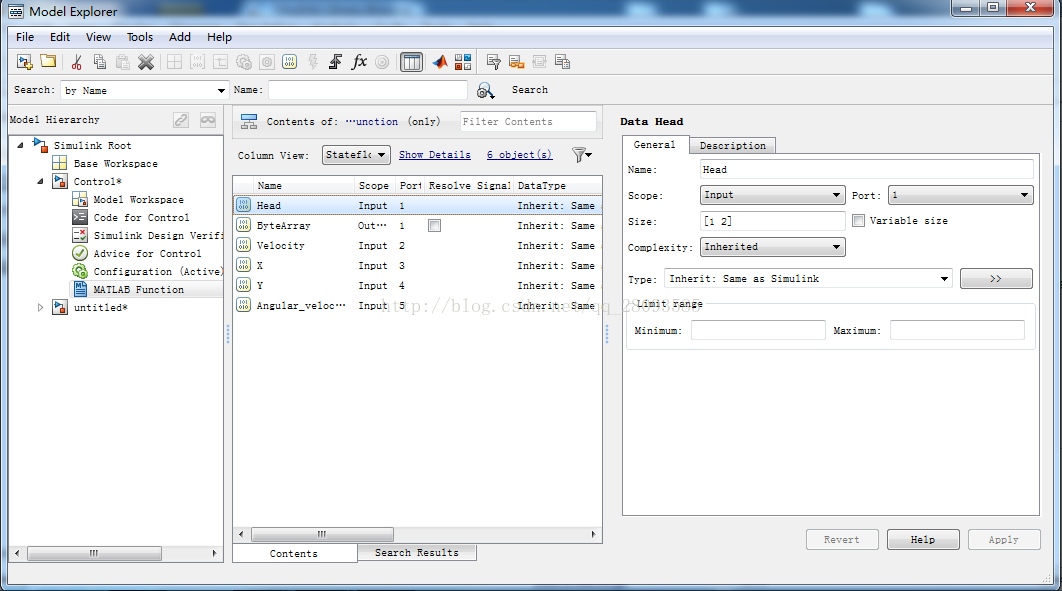
Task: Click the link icon in Model Hierarchy header
Action: [181, 120]
